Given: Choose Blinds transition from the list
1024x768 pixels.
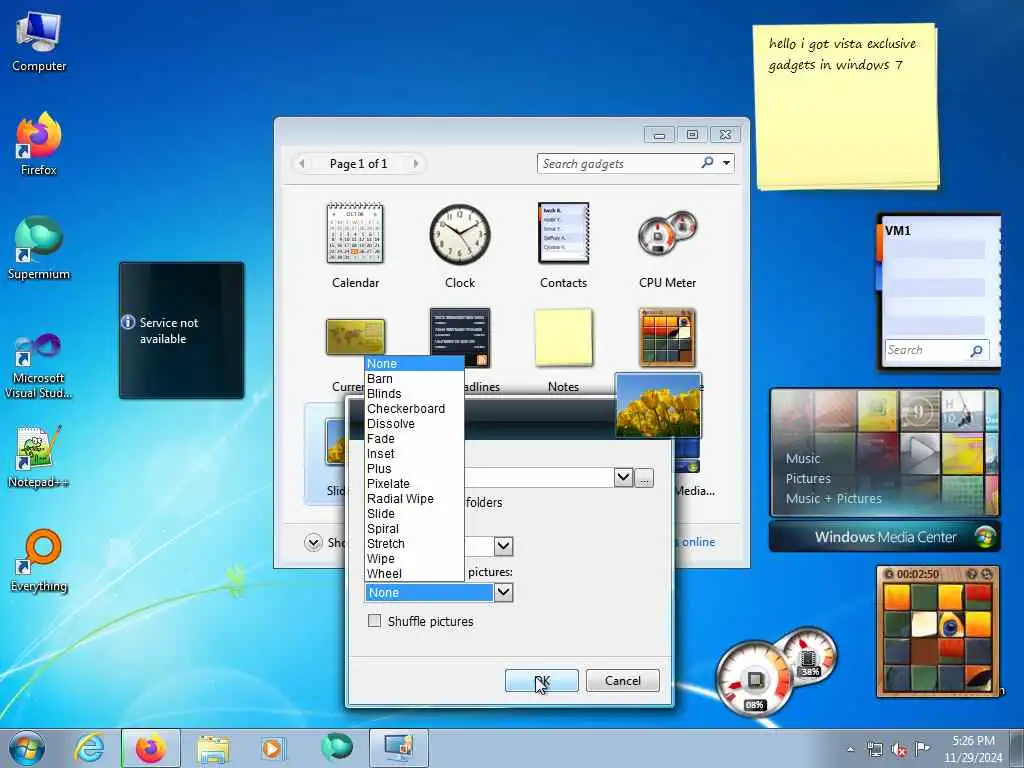Looking at the screenshot, I should [414, 394].
